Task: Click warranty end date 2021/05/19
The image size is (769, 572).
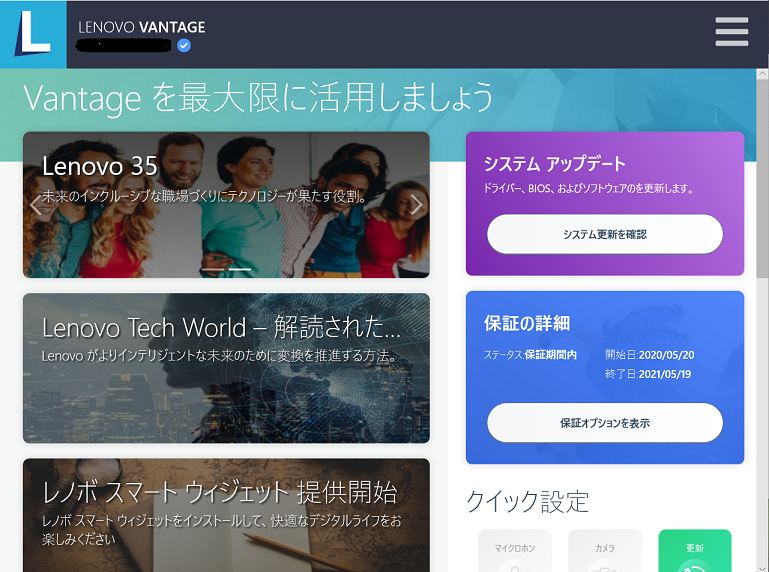Action: pos(665,374)
